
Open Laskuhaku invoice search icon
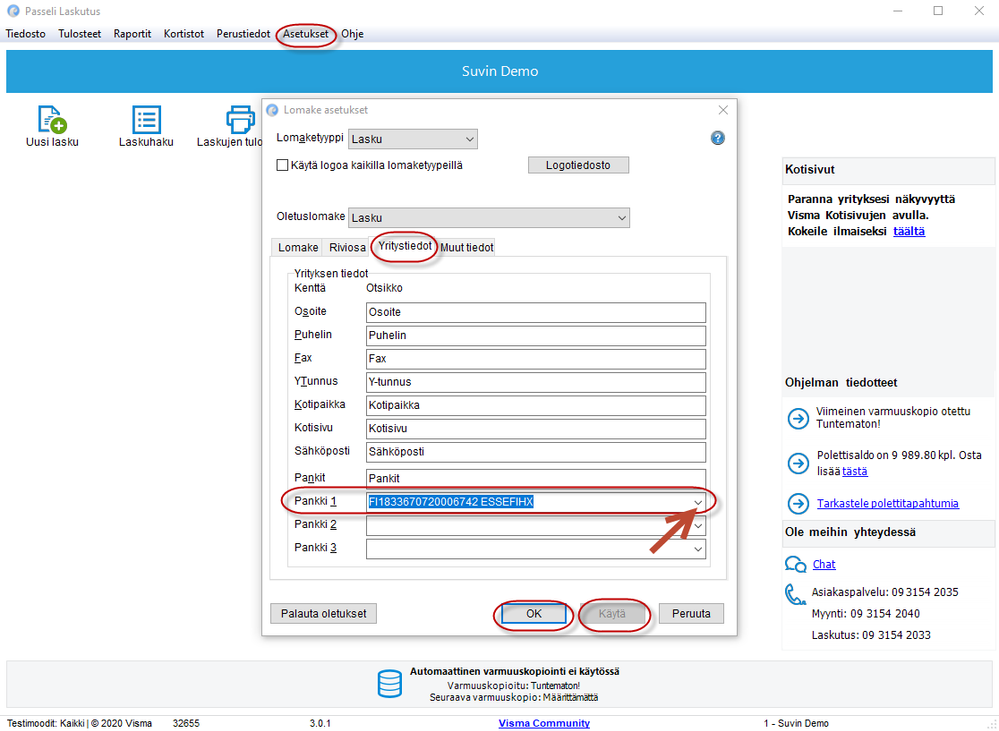click(147, 119)
